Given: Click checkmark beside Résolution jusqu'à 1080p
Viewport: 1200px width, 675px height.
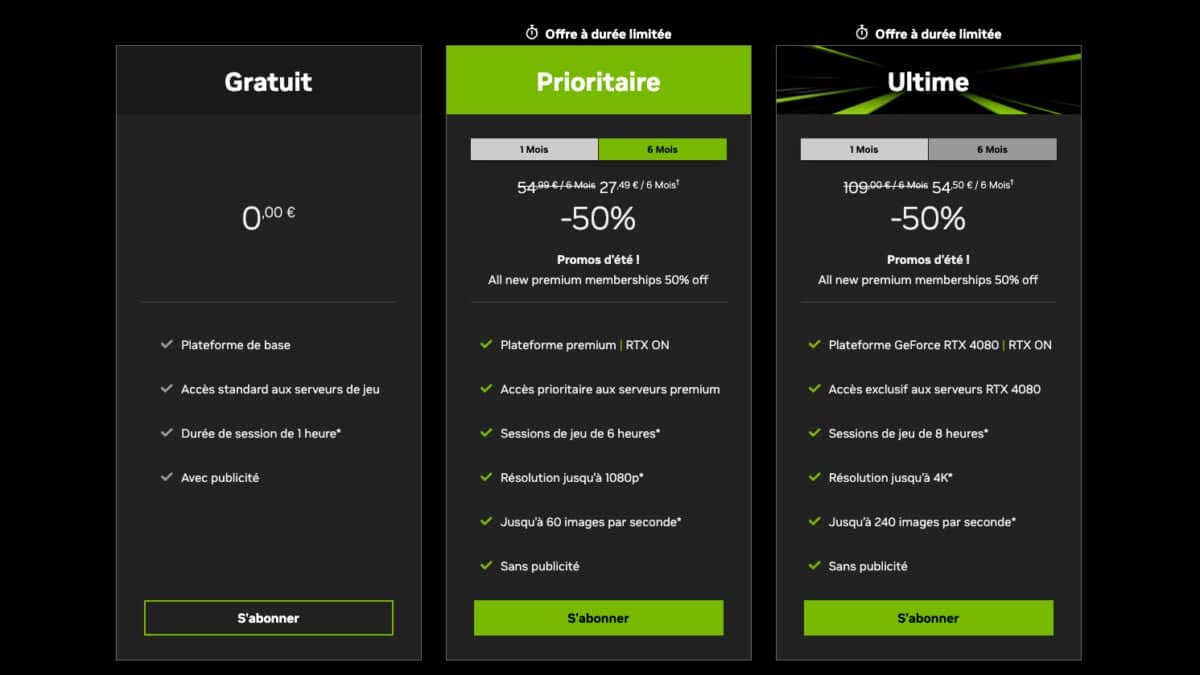Looking at the screenshot, I should 486,477.
